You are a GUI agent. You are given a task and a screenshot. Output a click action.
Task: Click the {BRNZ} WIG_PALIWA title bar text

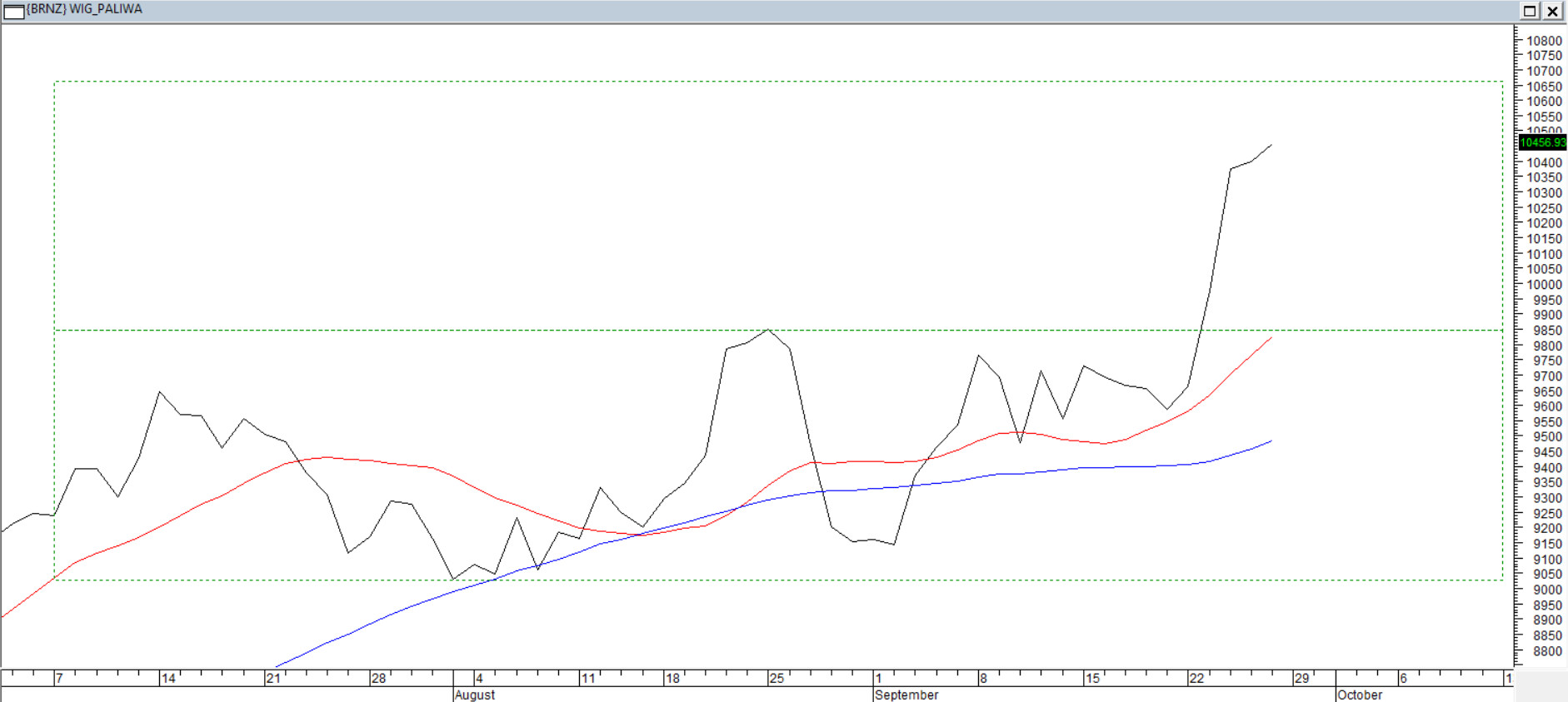click(x=84, y=9)
